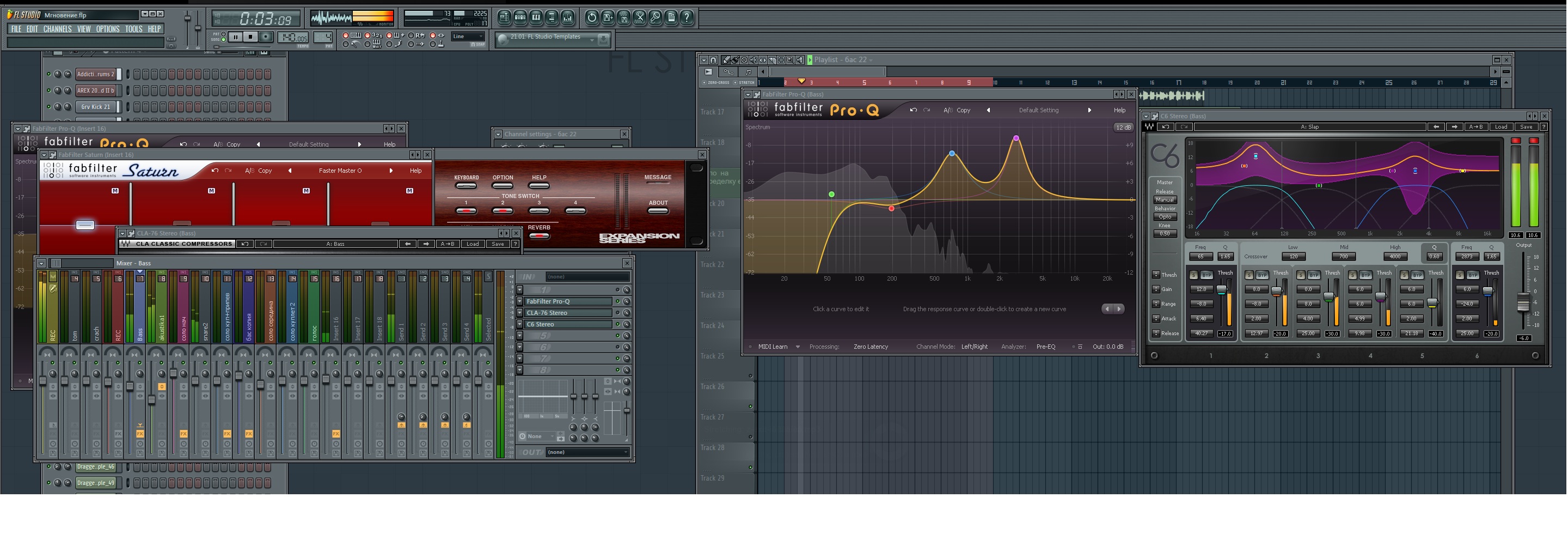Open the OPTIONS menu
Image resolution: width=1568 pixels, height=558 pixels.
[108, 29]
